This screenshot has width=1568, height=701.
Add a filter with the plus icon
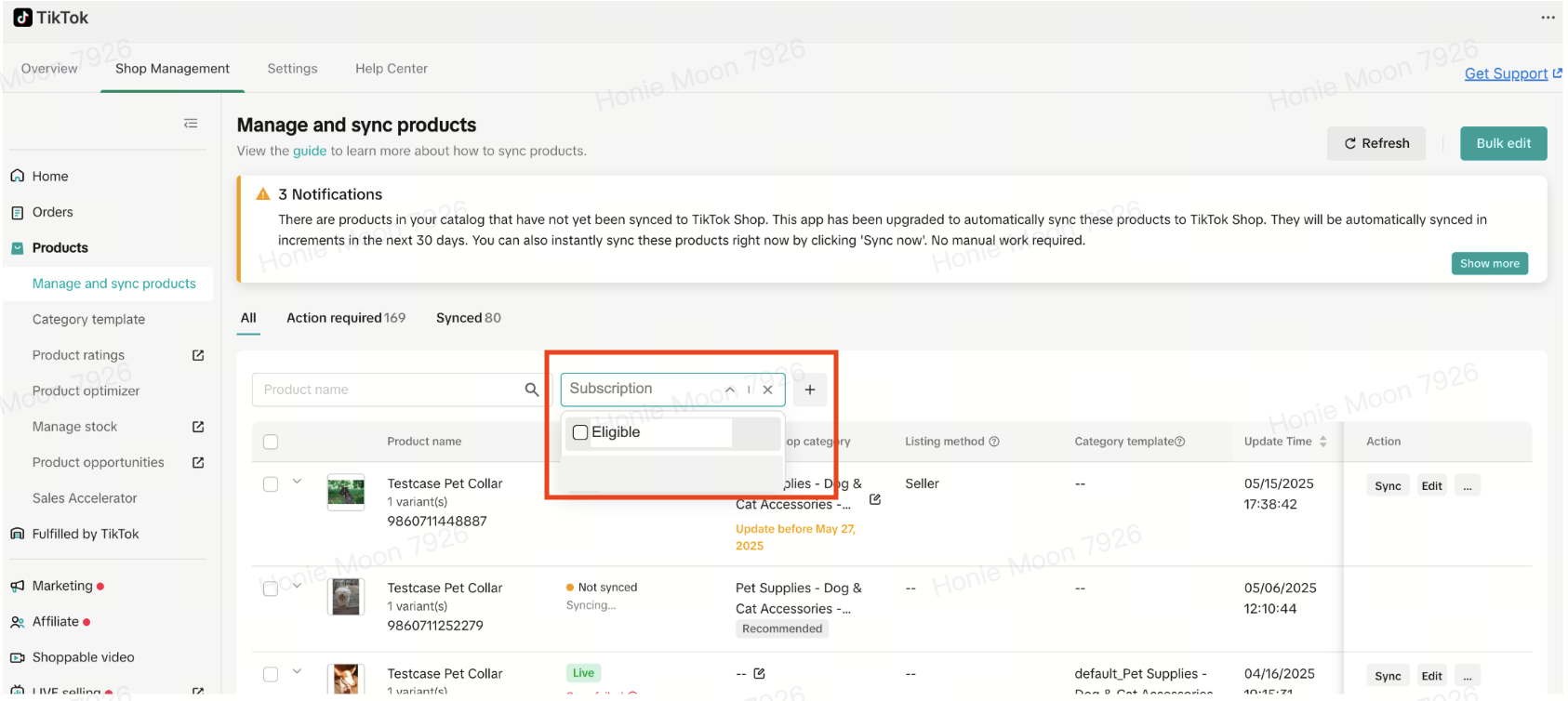point(810,390)
